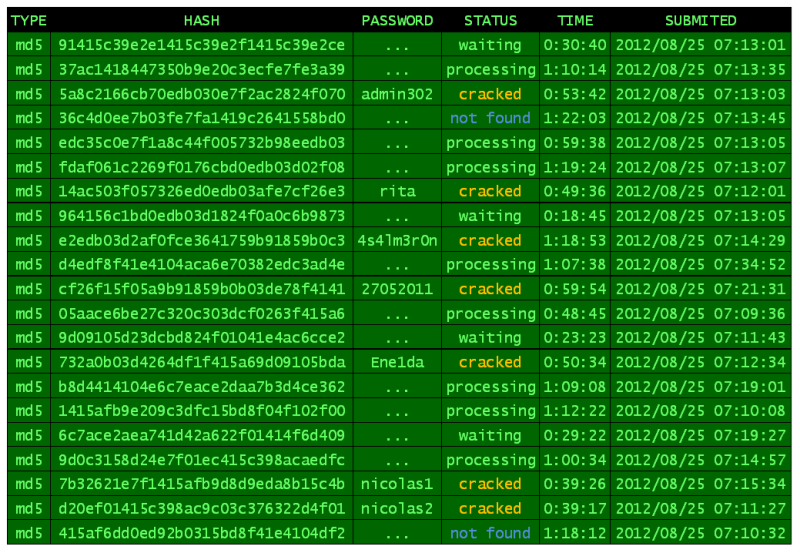The image size is (800, 553).
Task: Select submitted timestamp 2012/08/25 07:34:52
Action: [700, 265]
